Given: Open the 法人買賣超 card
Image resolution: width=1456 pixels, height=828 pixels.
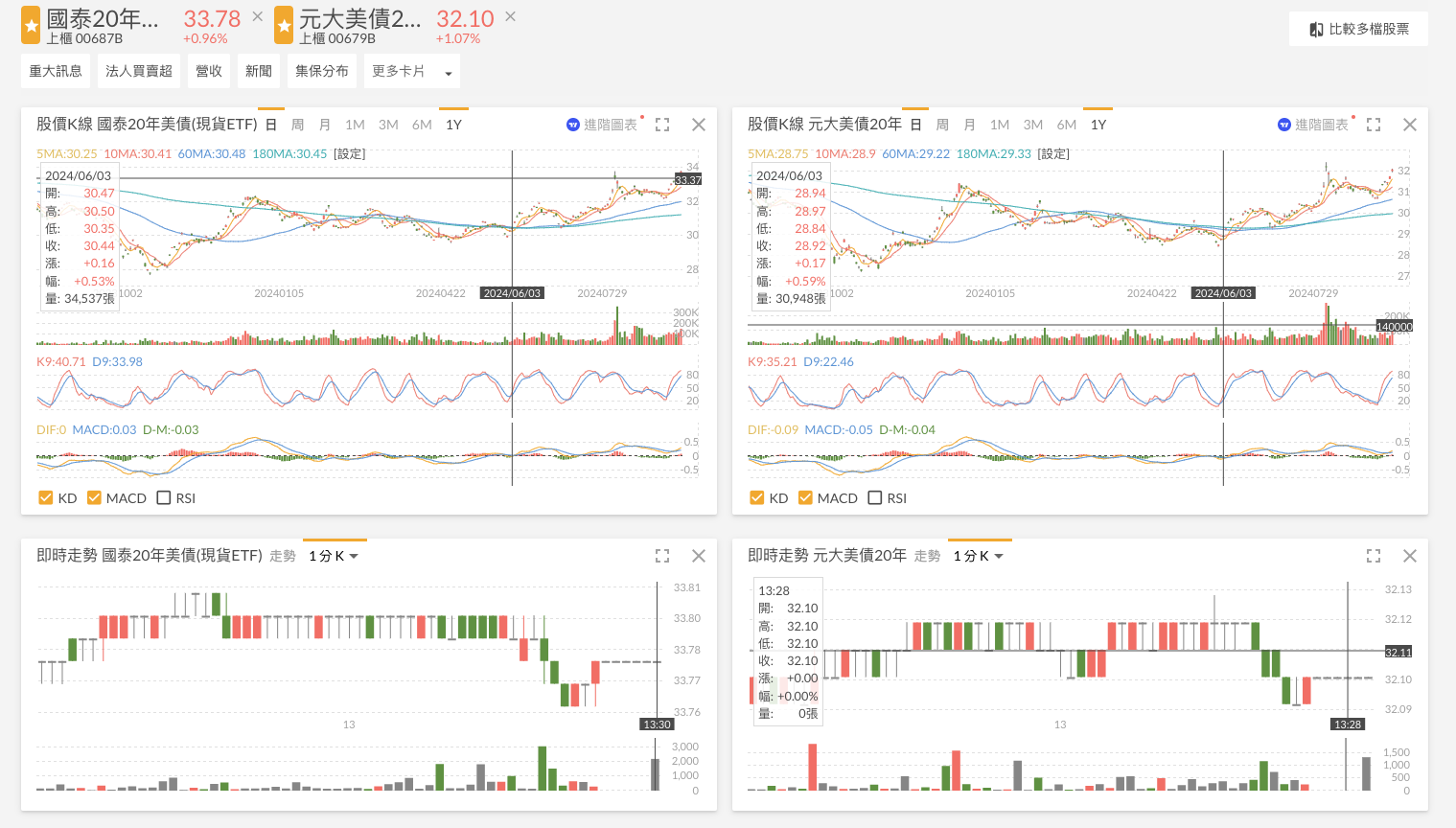Looking at the screenshot, I should (x=139, y=72).
